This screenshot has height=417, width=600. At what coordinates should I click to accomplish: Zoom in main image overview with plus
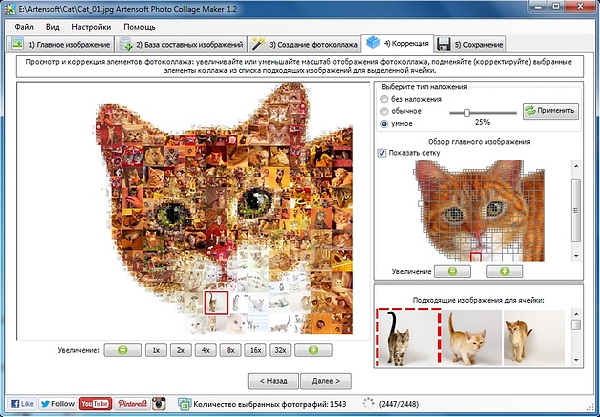tap(504, 271)
